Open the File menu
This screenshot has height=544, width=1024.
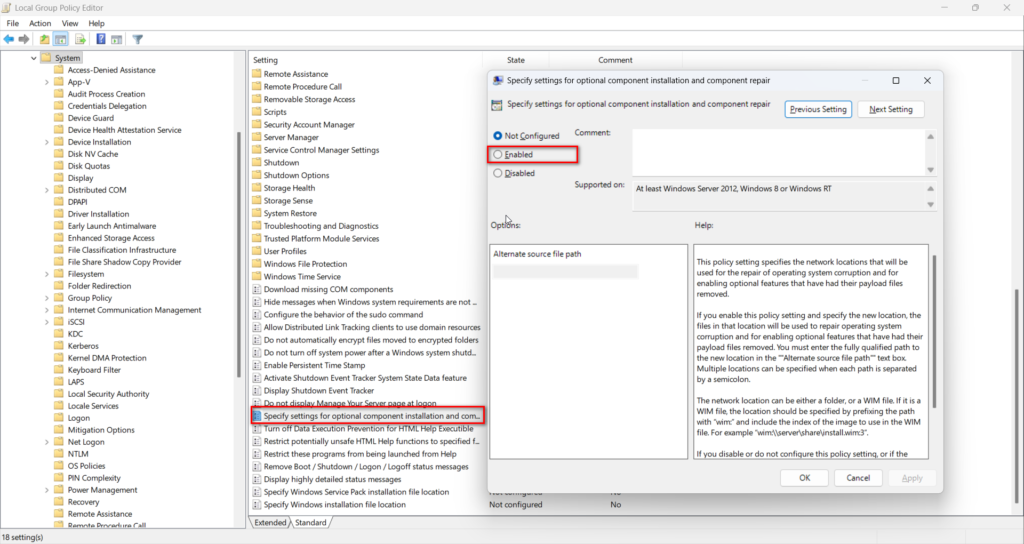coord(12,24)
